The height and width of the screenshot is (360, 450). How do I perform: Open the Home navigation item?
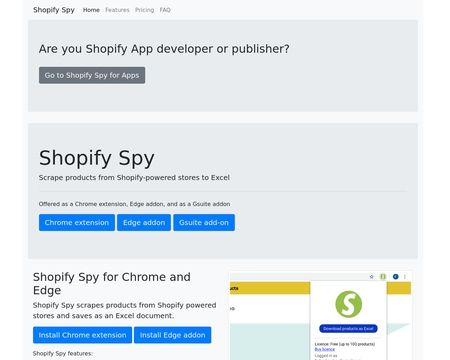[91, 10]
